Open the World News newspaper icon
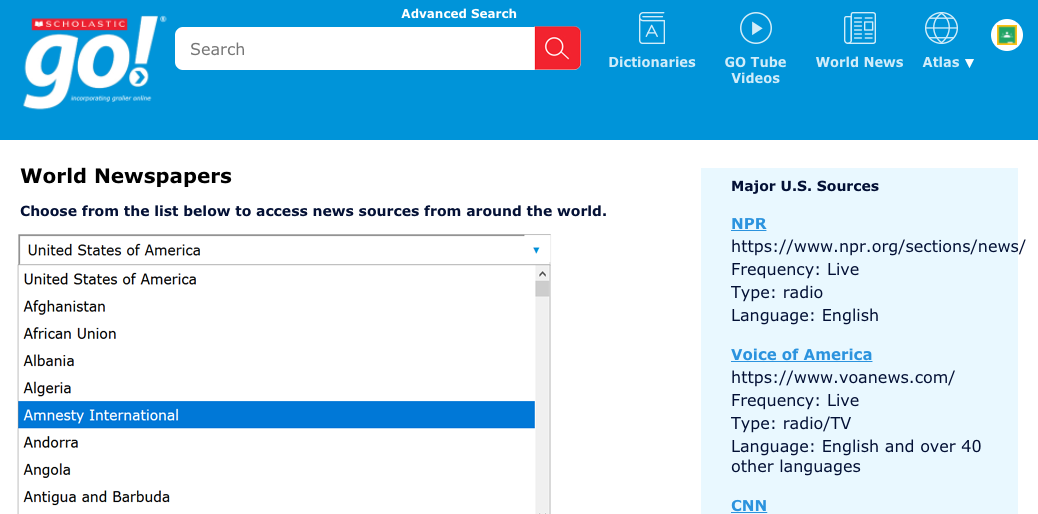This screenshot has width=1038, height=514. click(x=859, y=28)
